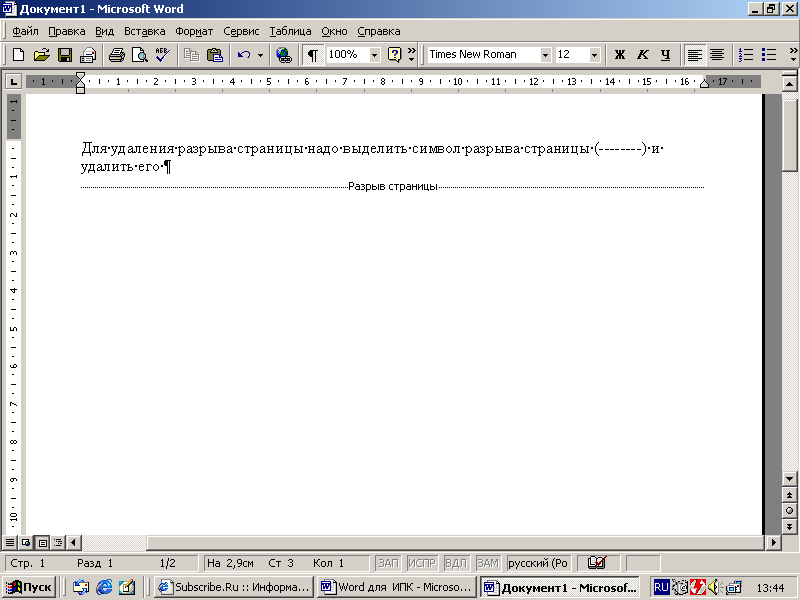The width and height of the screenshot is (800, 600).
Task: Toggle italic К formatting
Action: [642, 55]
